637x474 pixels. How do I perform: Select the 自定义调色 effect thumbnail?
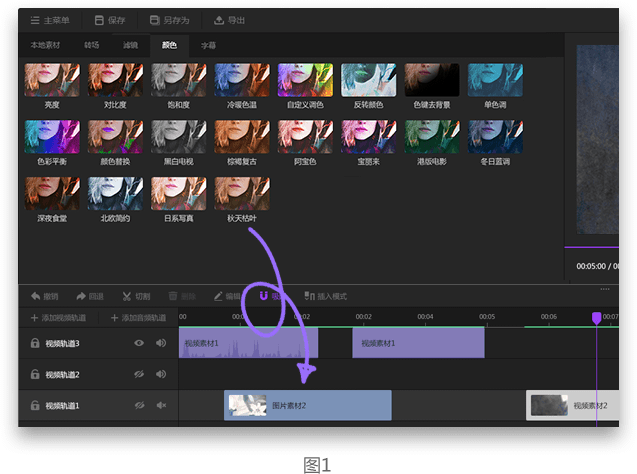pos(306,80)
